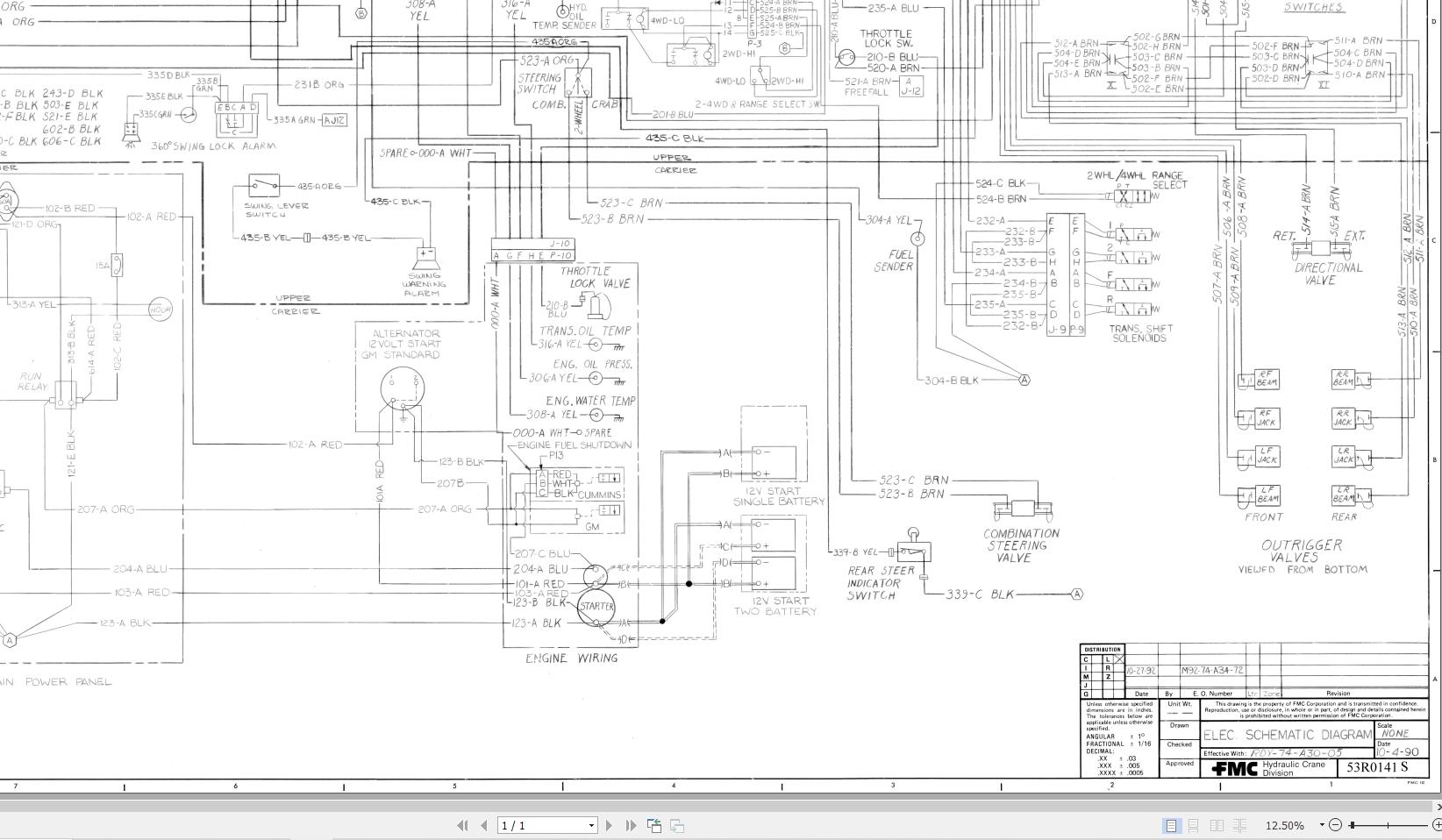The height and width of the screenshot is (840, 1442).
Task: Click the THROTTLE LOCK SW. label
Action: [887, 38]
